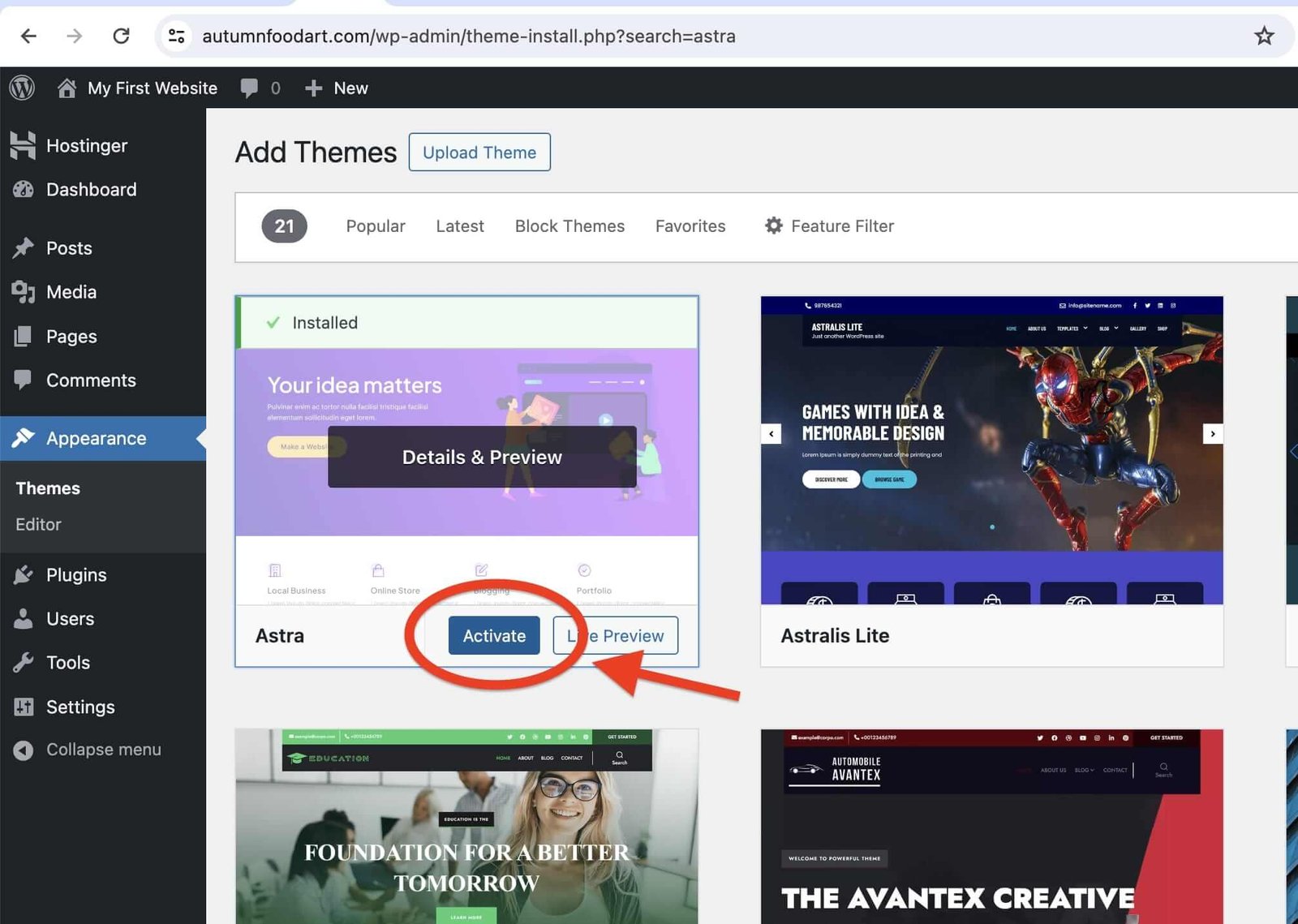Expand the Feature Filter options
This screenshot has width=1298, height=924.
tap(829, 226)
